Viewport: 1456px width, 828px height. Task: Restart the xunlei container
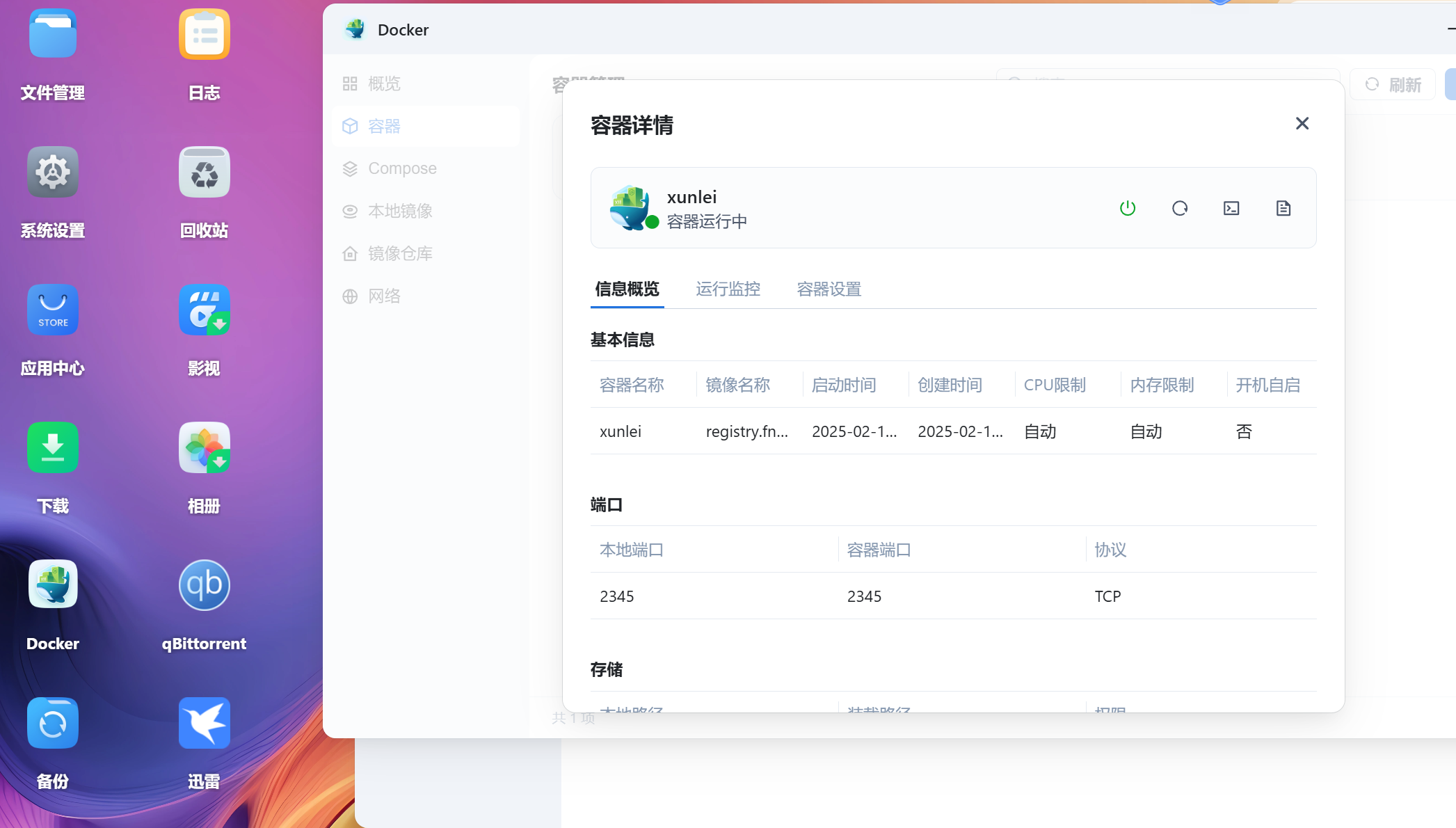(1180, 208)
